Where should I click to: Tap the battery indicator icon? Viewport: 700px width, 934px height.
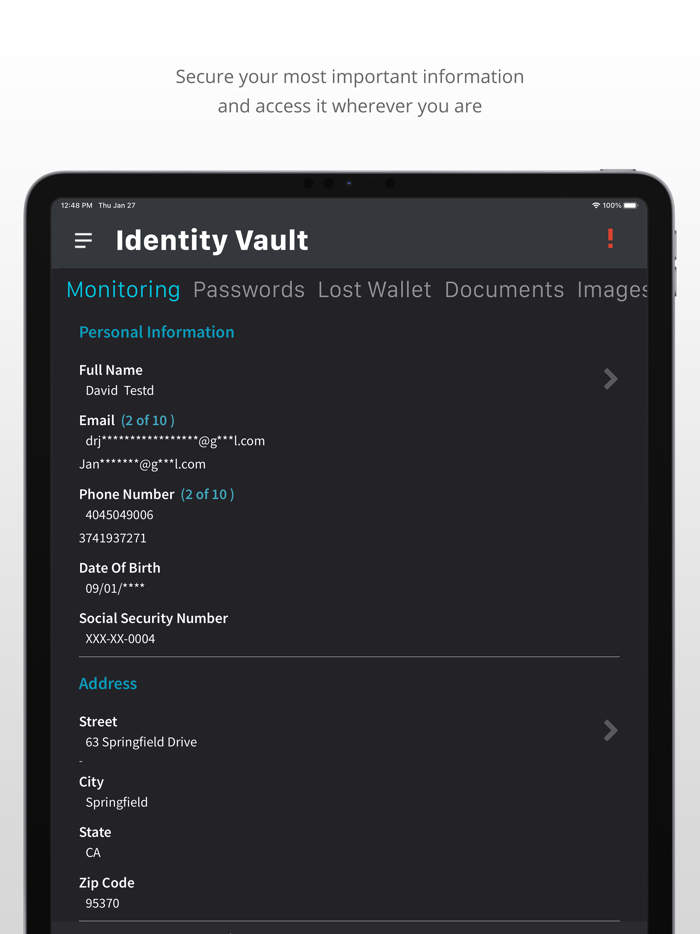(631, 206)
